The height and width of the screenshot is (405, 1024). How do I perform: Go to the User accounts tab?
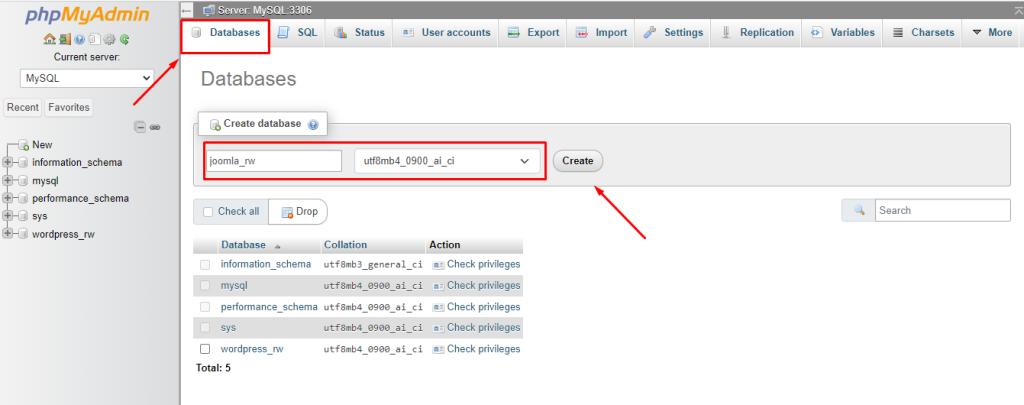click(x=446, y=33)
